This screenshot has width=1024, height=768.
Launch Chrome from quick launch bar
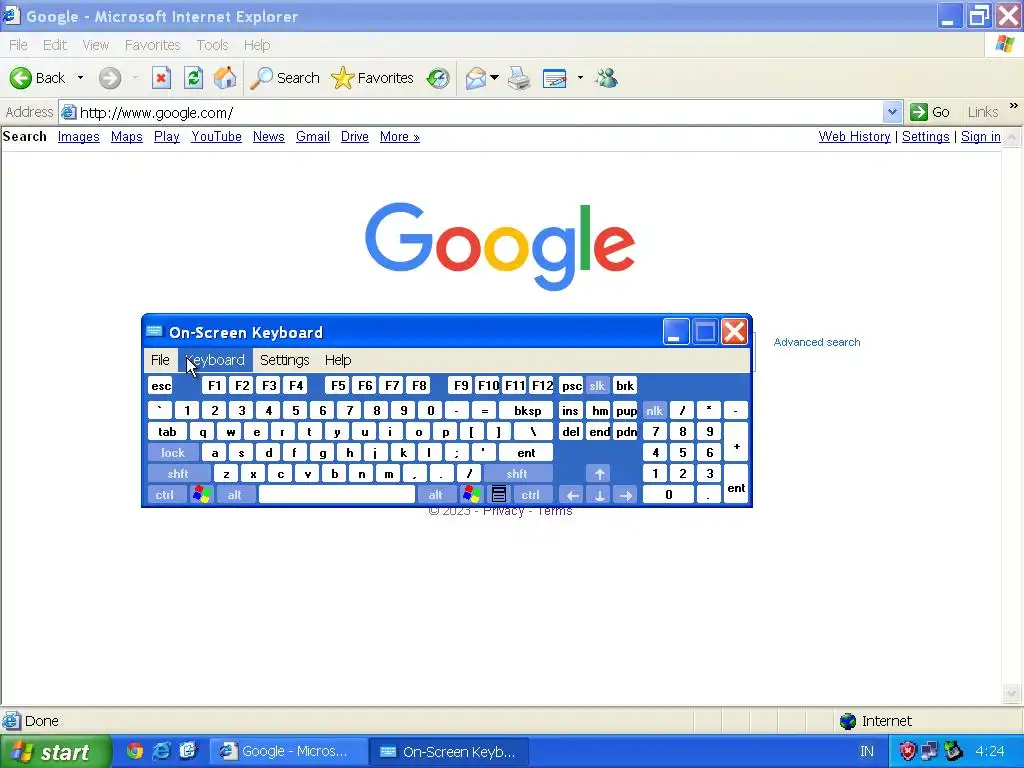[135, 751]
